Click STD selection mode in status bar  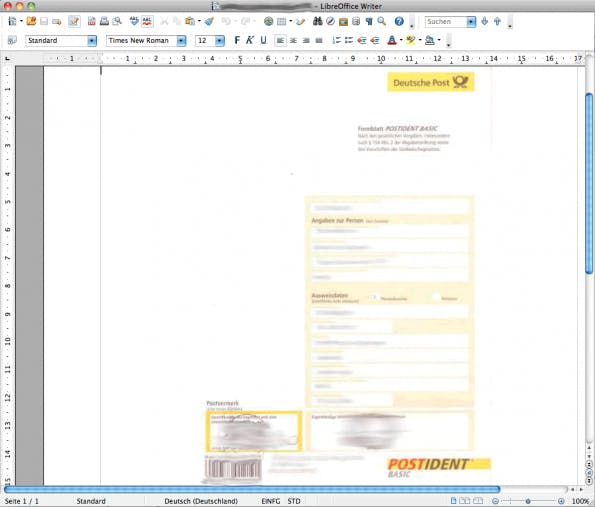click(294, 501)
